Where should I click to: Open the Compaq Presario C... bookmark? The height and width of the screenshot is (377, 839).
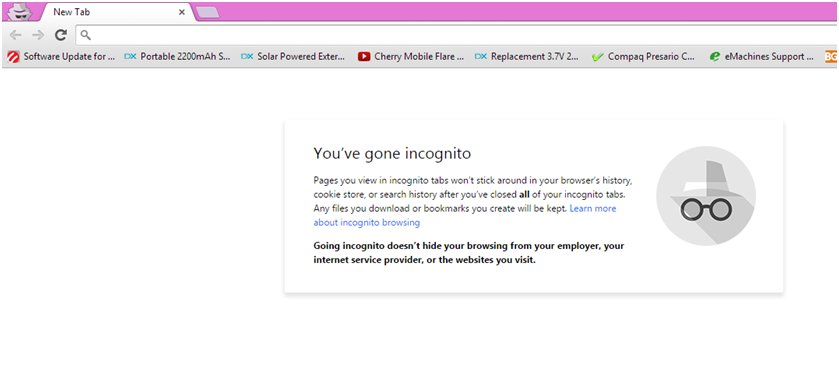[644, 56]
